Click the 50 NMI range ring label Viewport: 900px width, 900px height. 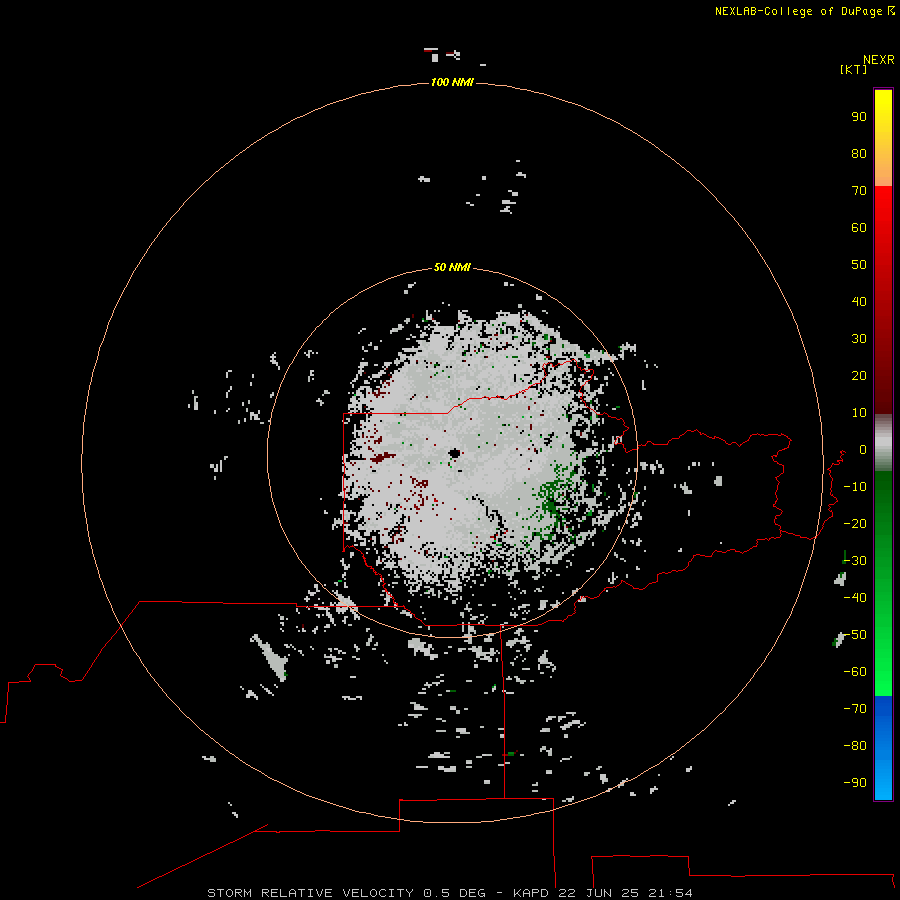pos(452,267)
